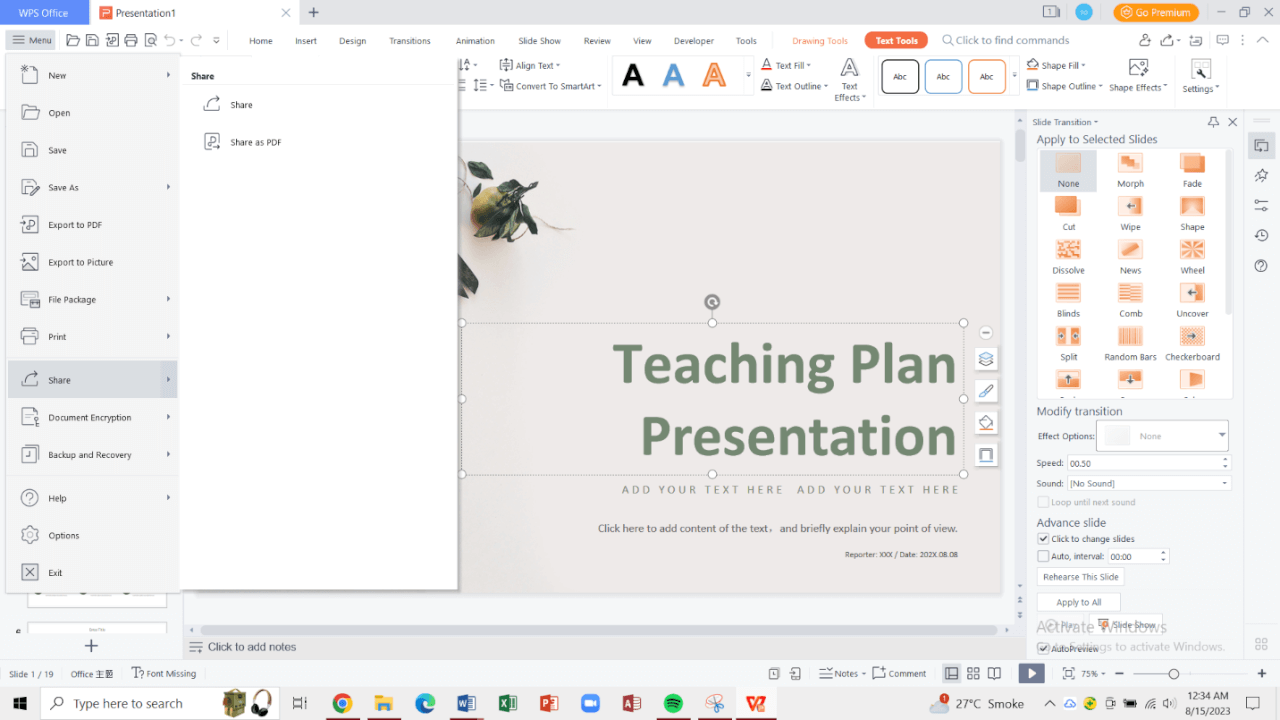Click the Export to PDF icon
1280x720 pixels.
pyautogui.click(x=30, y=225)
